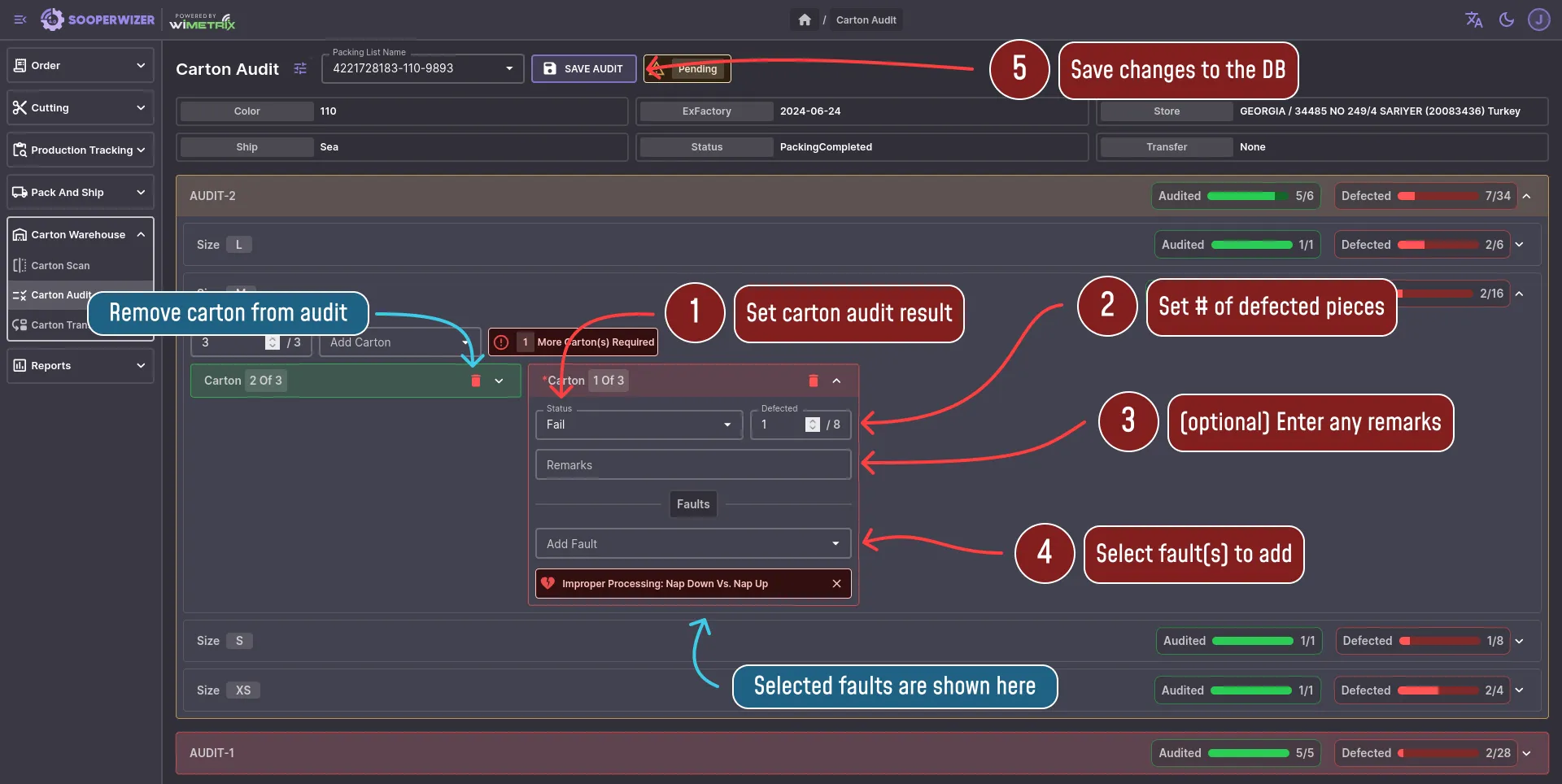Click Save Audit button

pyautogui.click(x=583, y=69)
